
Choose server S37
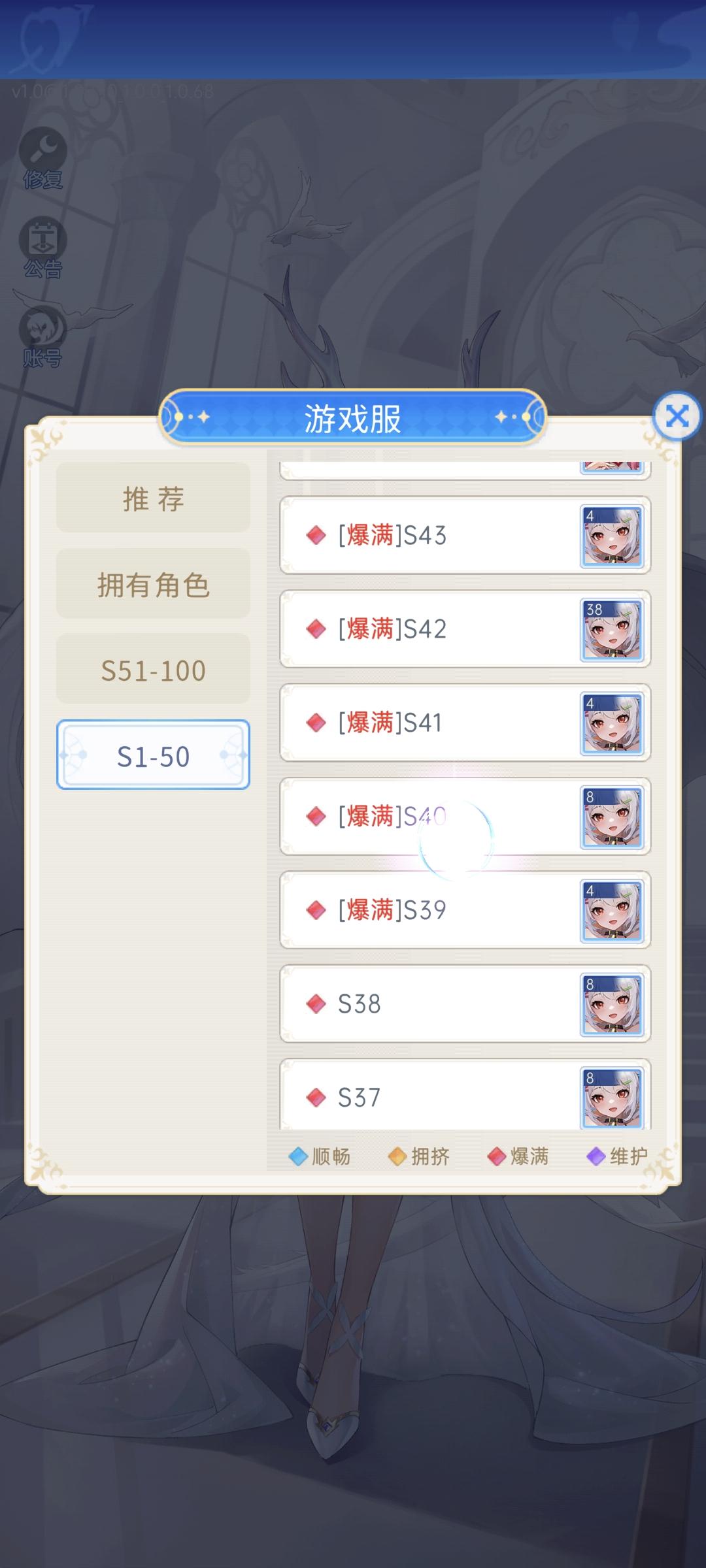(x=465, y=1094)
